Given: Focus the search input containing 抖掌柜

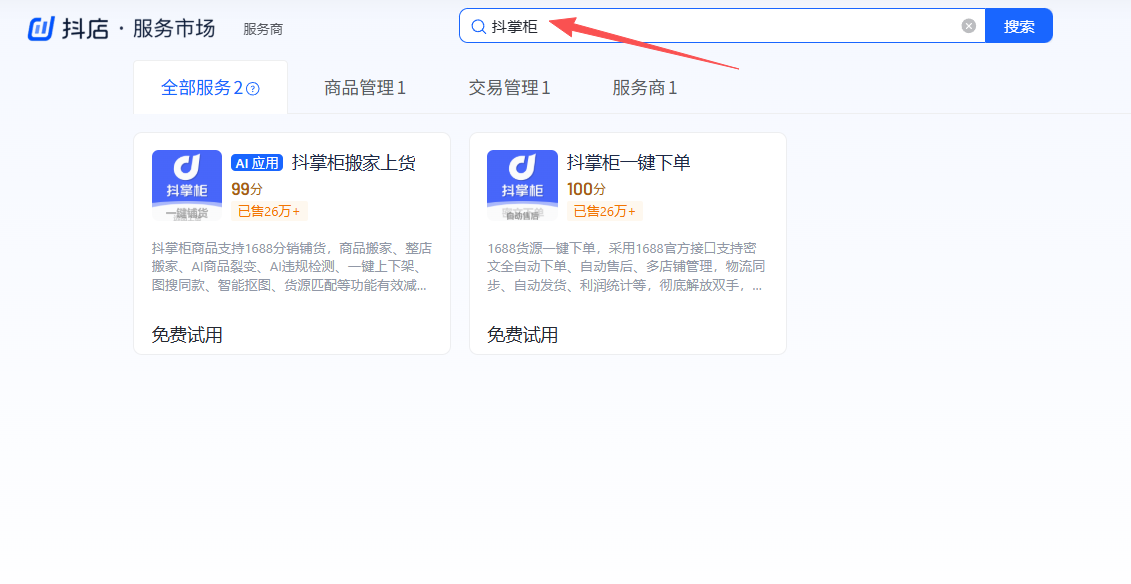Looking at the screenshot, I should [722, 26].
